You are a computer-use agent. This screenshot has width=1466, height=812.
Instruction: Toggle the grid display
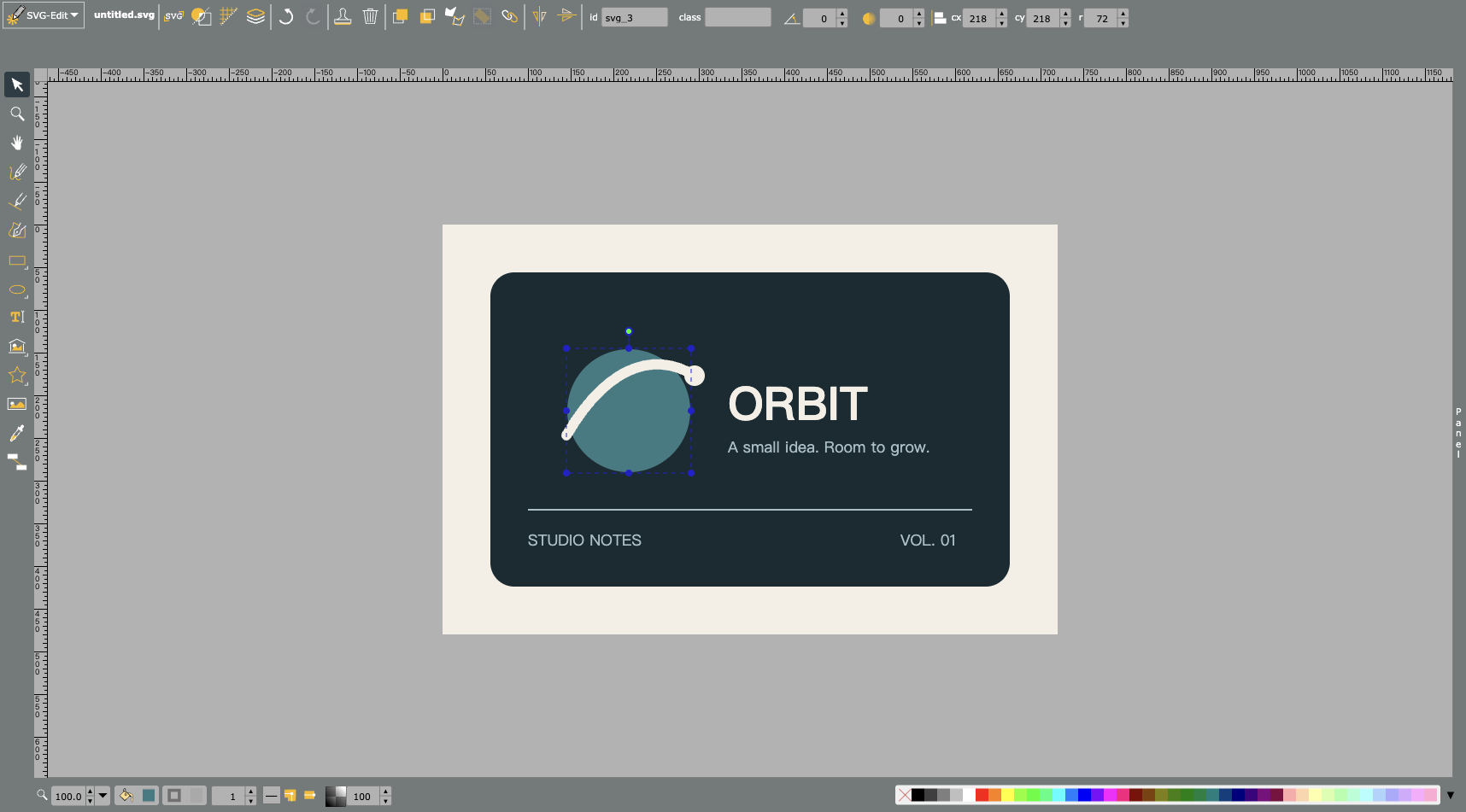click(228, 16)
